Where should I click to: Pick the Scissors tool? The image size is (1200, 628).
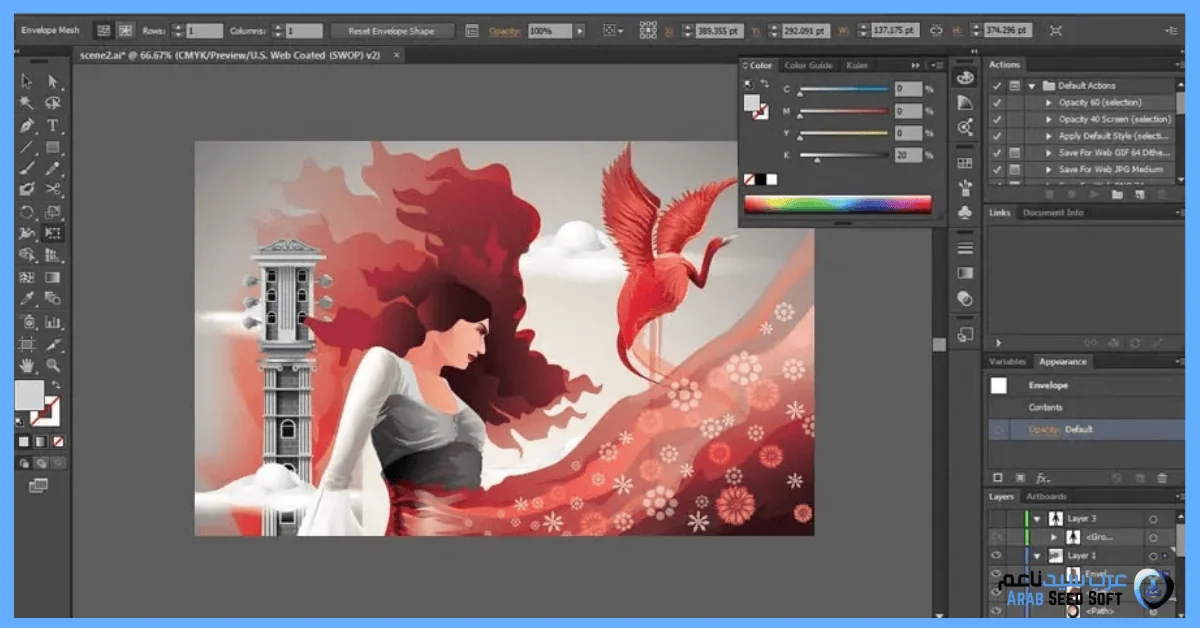click(x=53, y=189)
